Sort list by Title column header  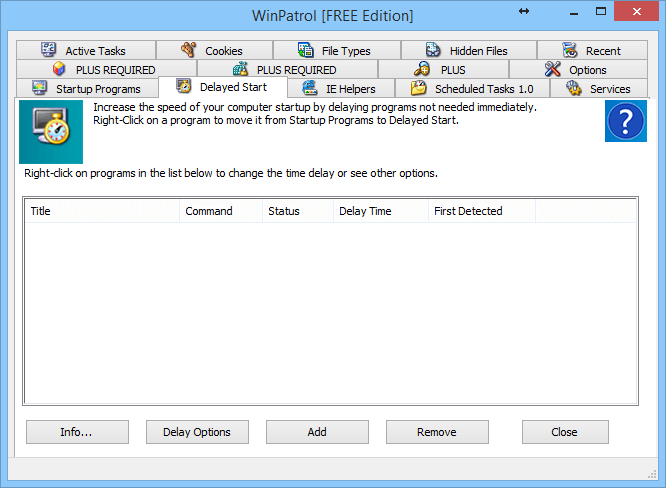click(102, 211)
